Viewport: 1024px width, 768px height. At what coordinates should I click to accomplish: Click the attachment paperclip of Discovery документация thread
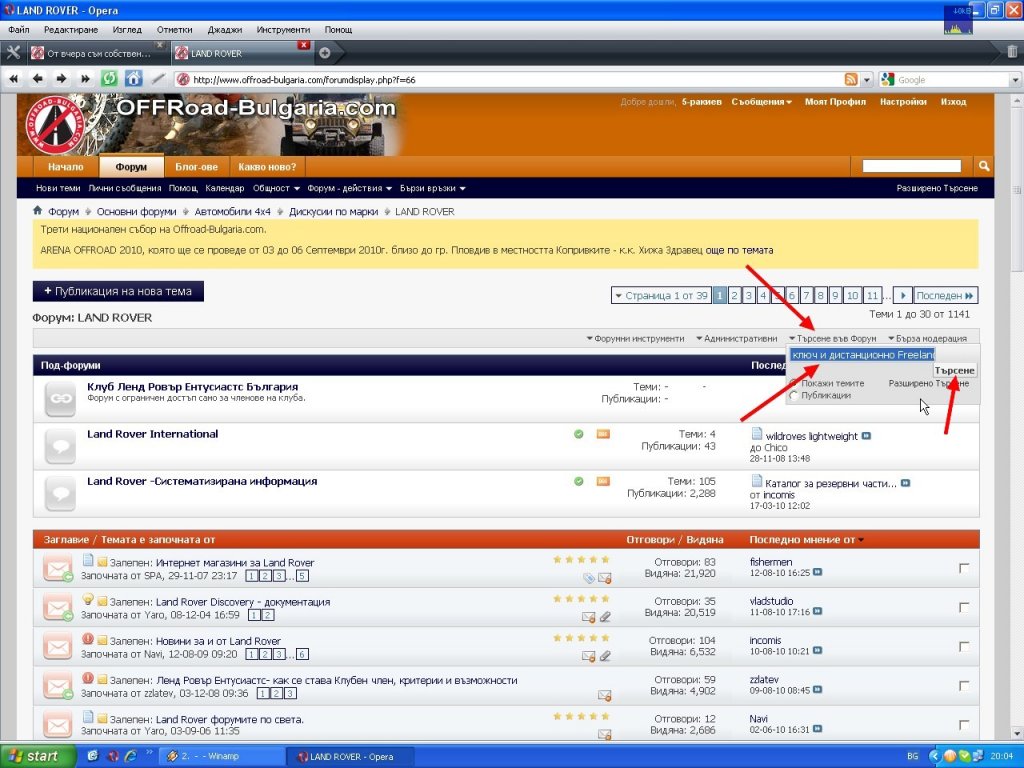(605, 616)
